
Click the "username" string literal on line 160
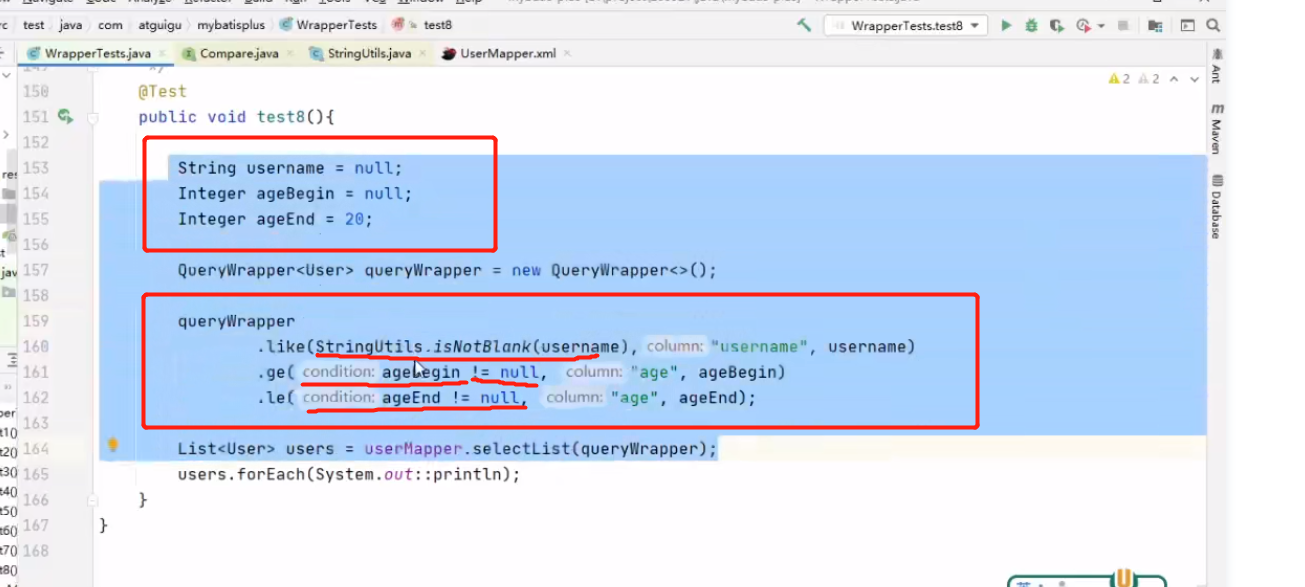click(x=759, y=347)
